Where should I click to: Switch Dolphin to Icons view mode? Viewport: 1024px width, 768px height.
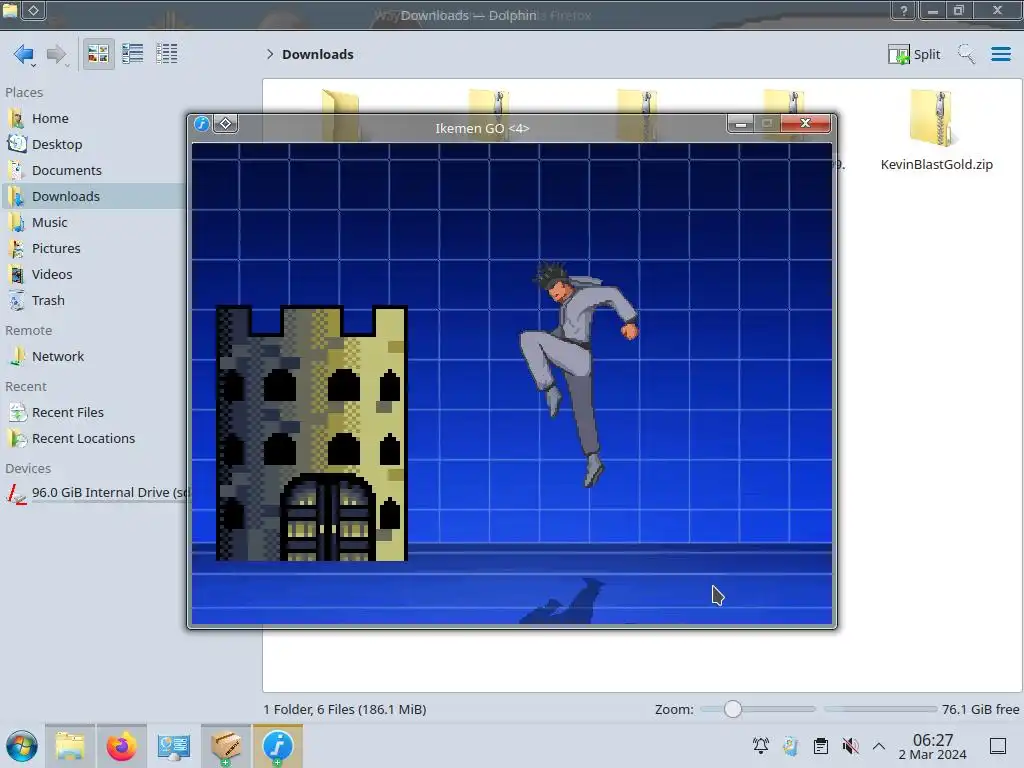(x=98, y=54)
